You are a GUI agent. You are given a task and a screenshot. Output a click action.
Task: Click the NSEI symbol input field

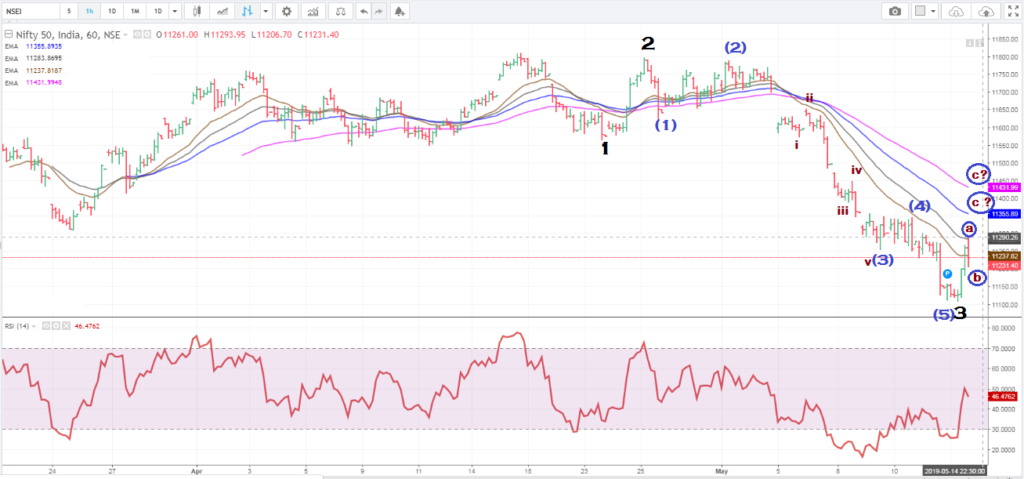[x=29, y=11]
